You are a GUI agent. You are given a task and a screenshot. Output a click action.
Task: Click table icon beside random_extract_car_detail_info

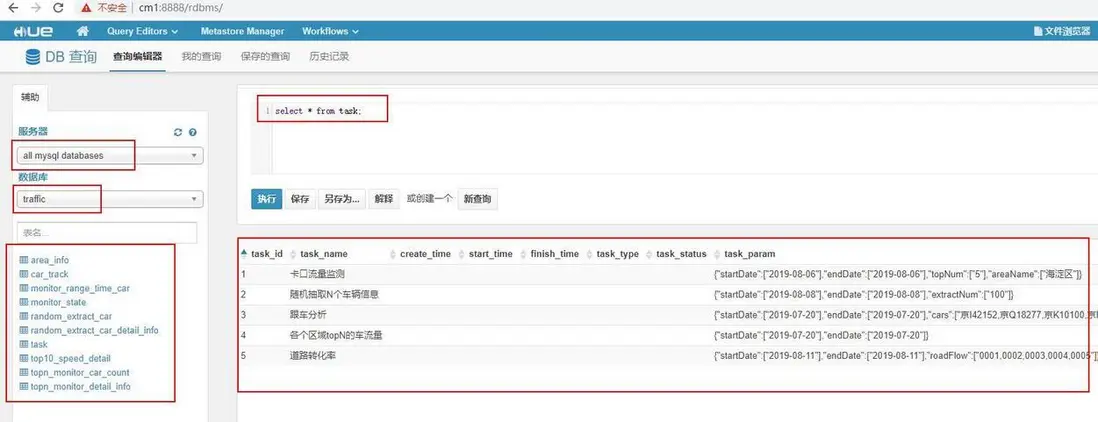click(x=24, y=330)
